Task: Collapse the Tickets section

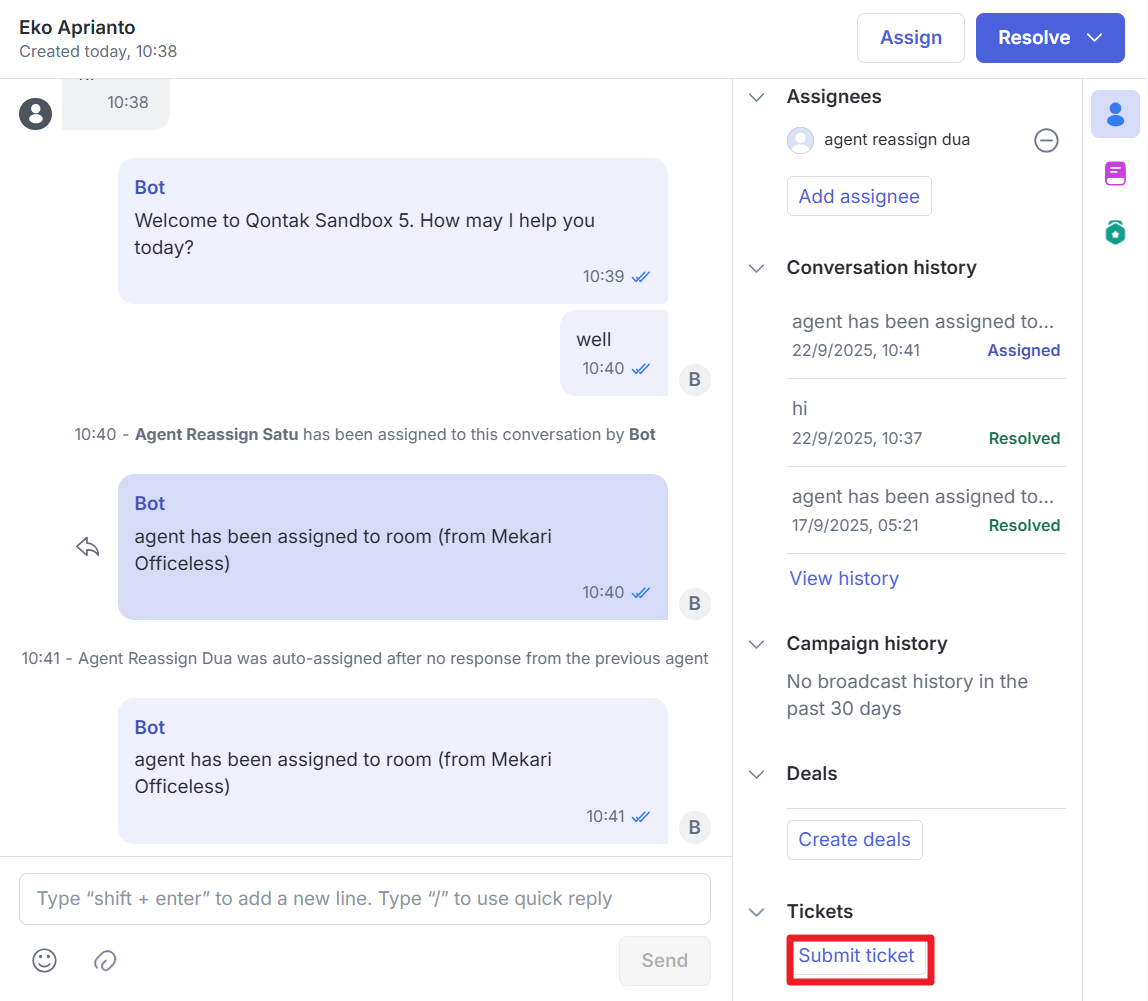Action: pyautogui.click(x=757, y=912)
